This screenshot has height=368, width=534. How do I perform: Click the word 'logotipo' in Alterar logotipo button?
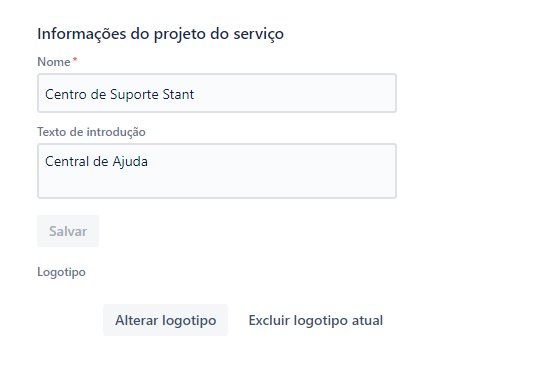tap(189, 321)
